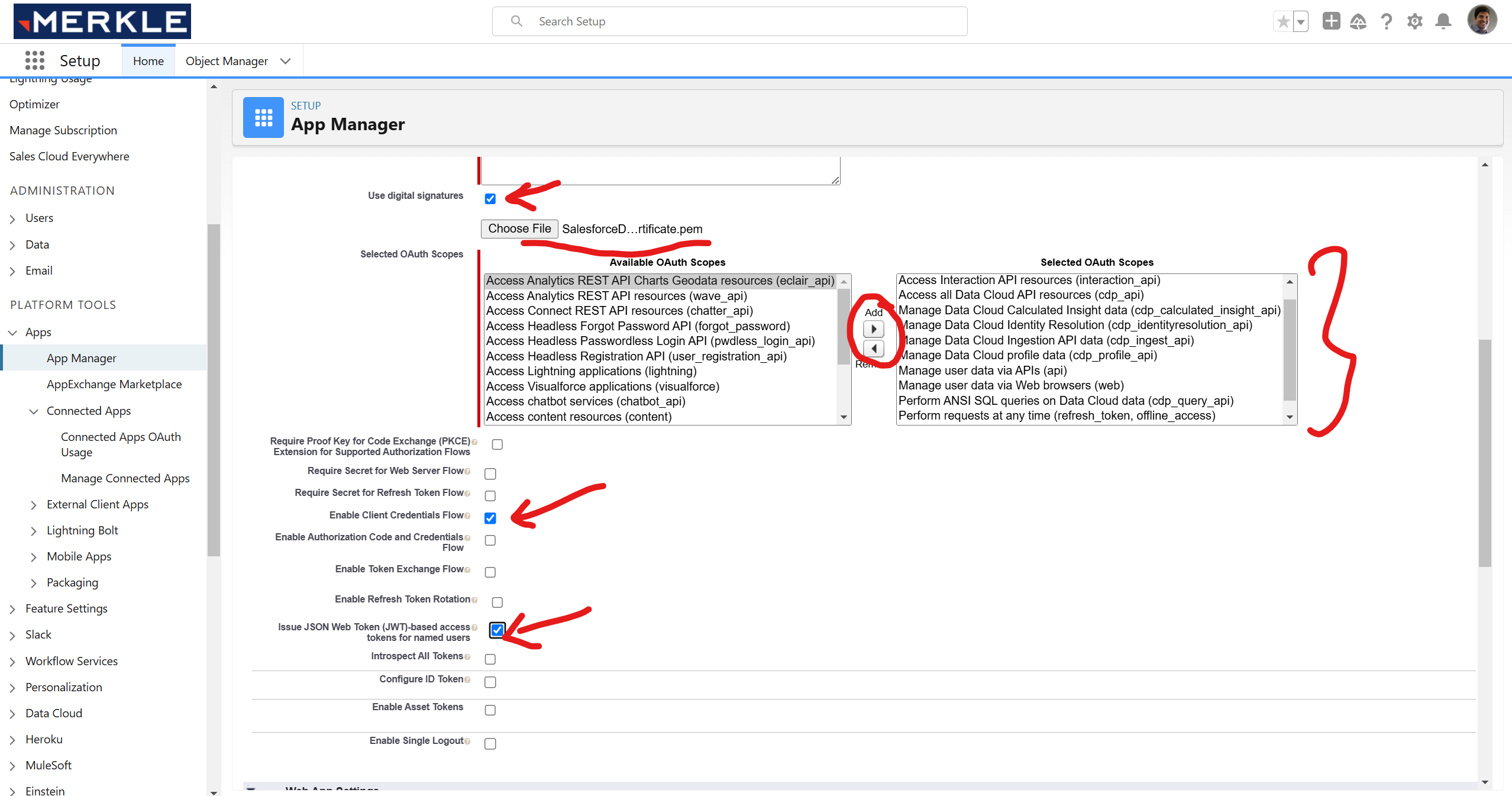Screen dimensions: 1512x796
Task: Click the Global Actions plus icon
Action: tap(1331, 21)
